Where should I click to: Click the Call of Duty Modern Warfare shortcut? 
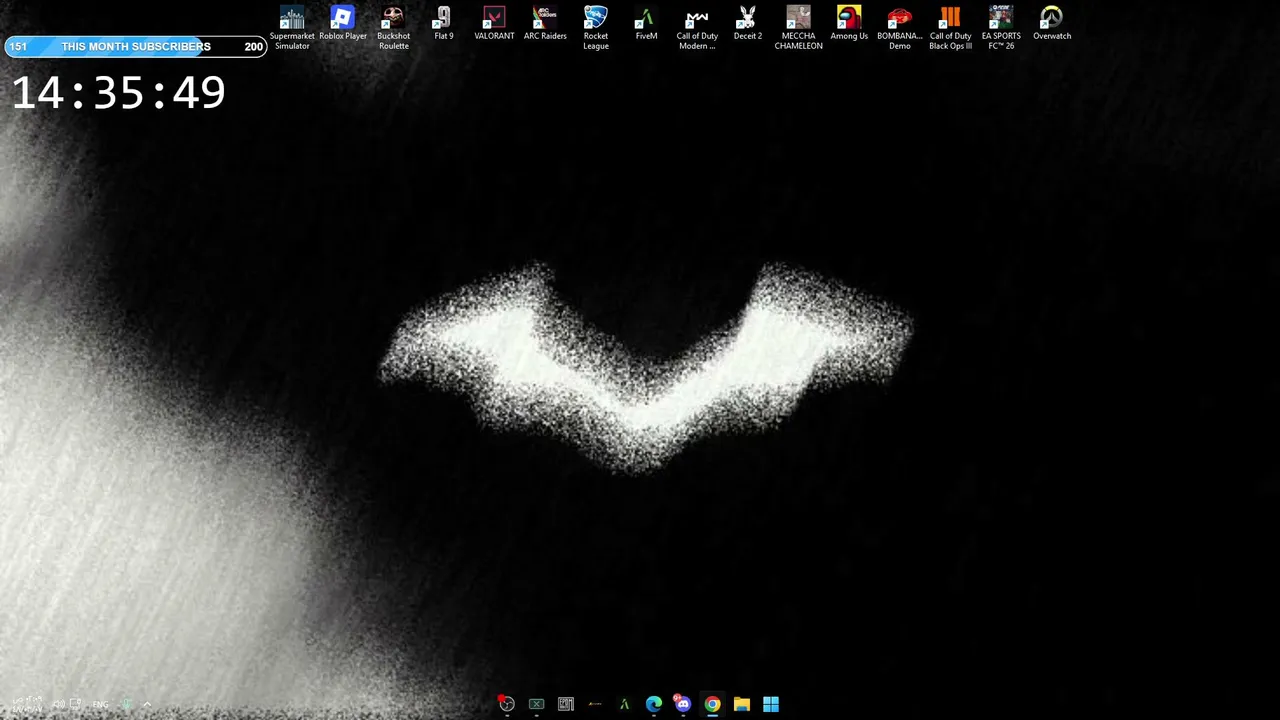point(697,28)
